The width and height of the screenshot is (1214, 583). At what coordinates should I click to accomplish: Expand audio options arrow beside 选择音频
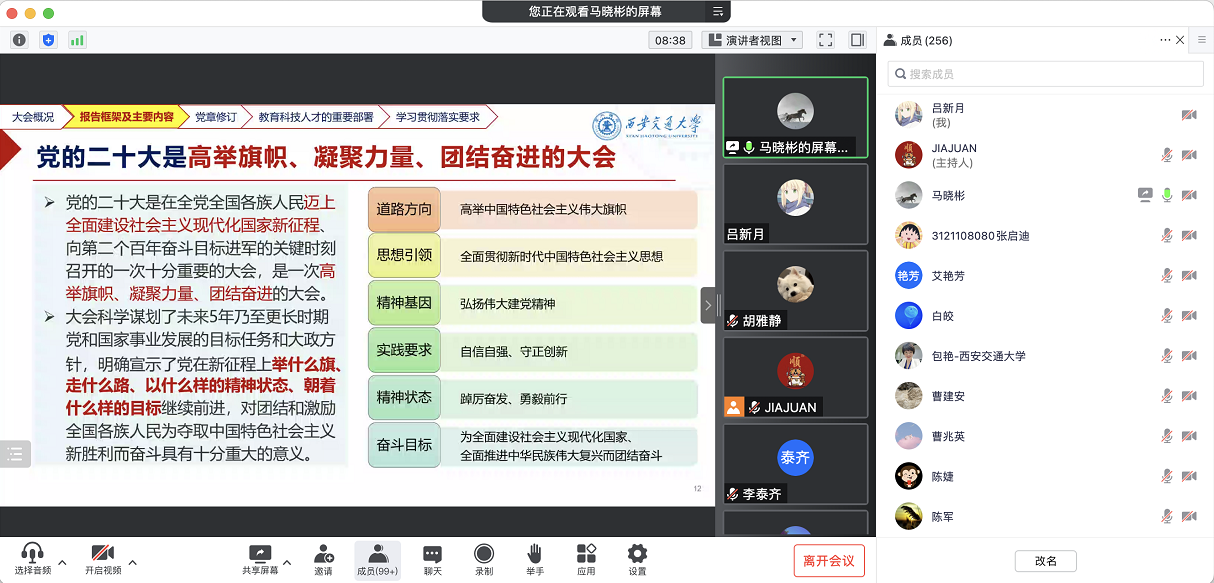click(62, 562)
